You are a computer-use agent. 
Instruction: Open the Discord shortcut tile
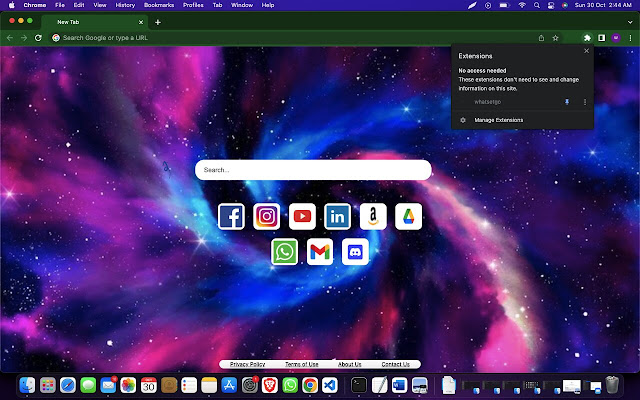point(356,252)
